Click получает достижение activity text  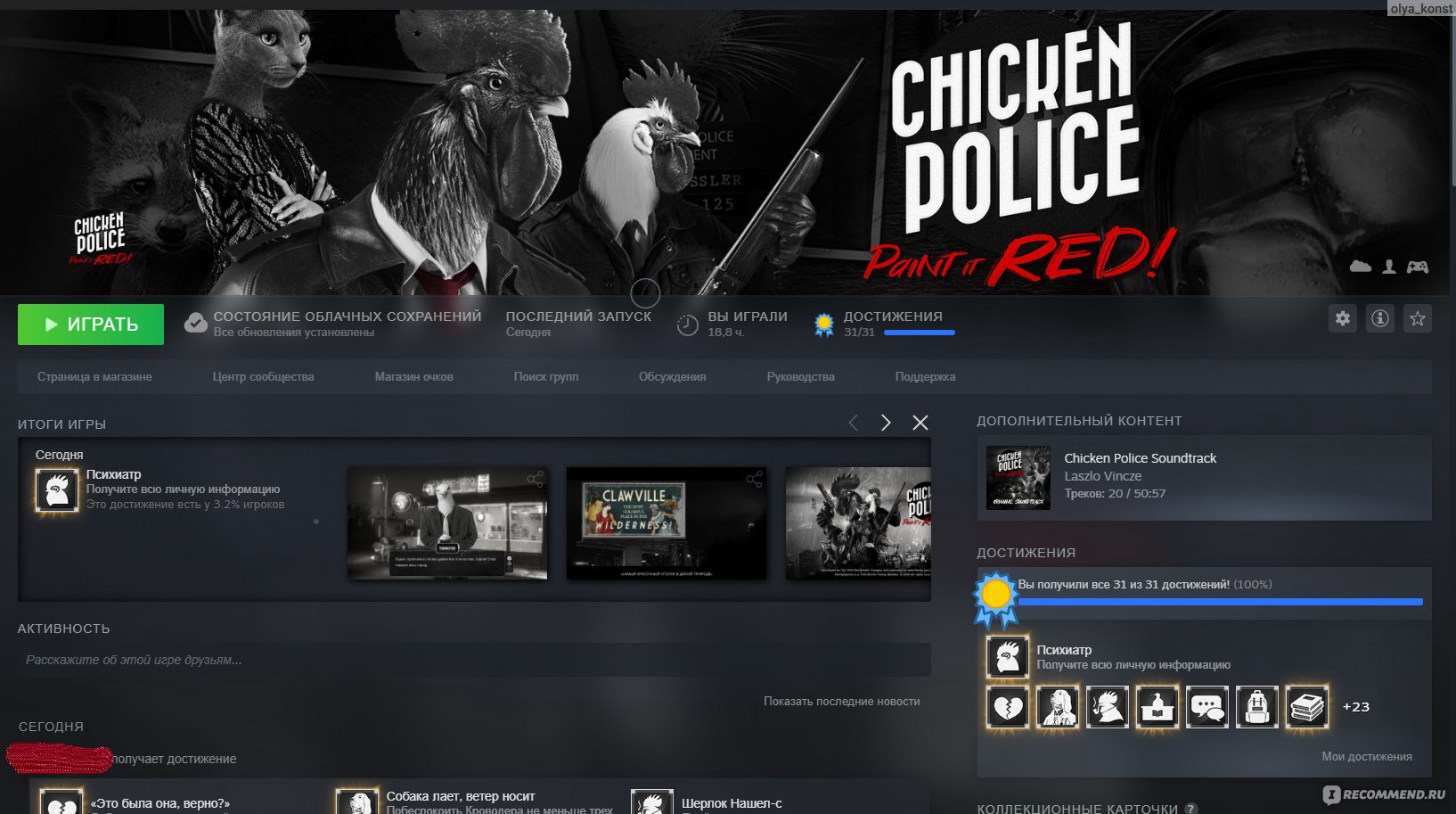[175, 759]
